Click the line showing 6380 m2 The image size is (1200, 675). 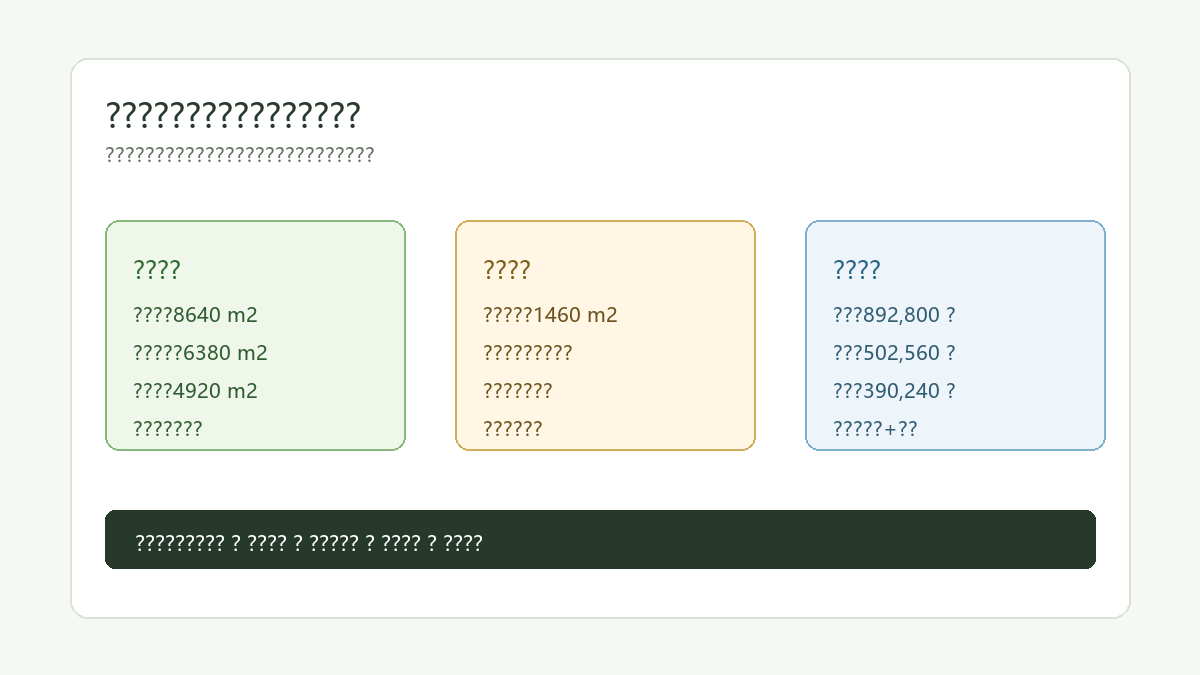(201, 353)
